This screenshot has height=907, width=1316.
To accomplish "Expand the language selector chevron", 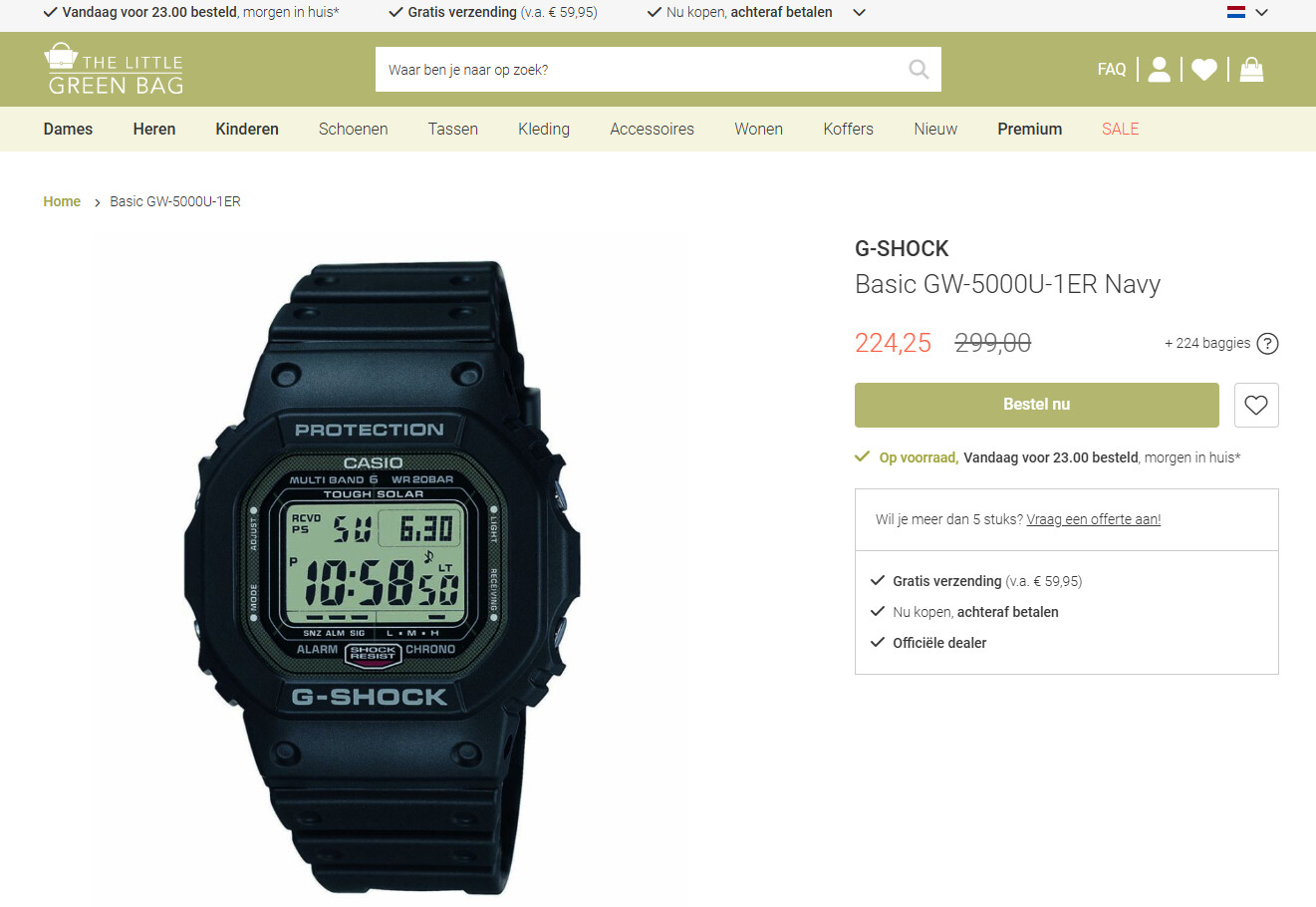I will point(1261,13).
